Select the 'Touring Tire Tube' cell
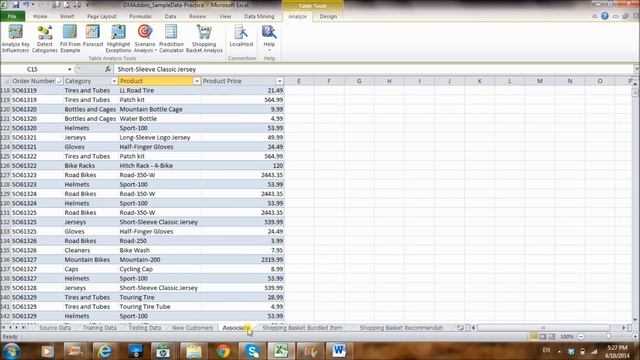The width and height of the screenshot is (640, 360). tap(160, 307)
